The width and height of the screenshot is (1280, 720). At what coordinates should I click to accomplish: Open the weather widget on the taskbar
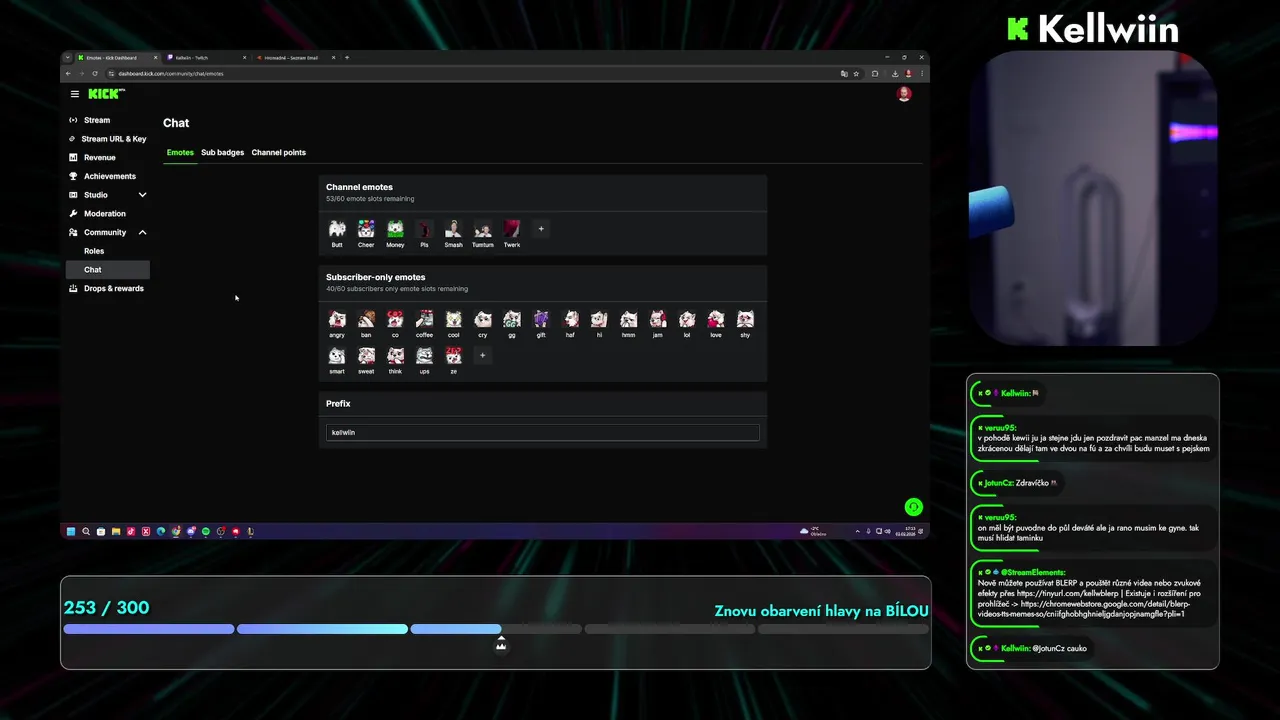811,531
